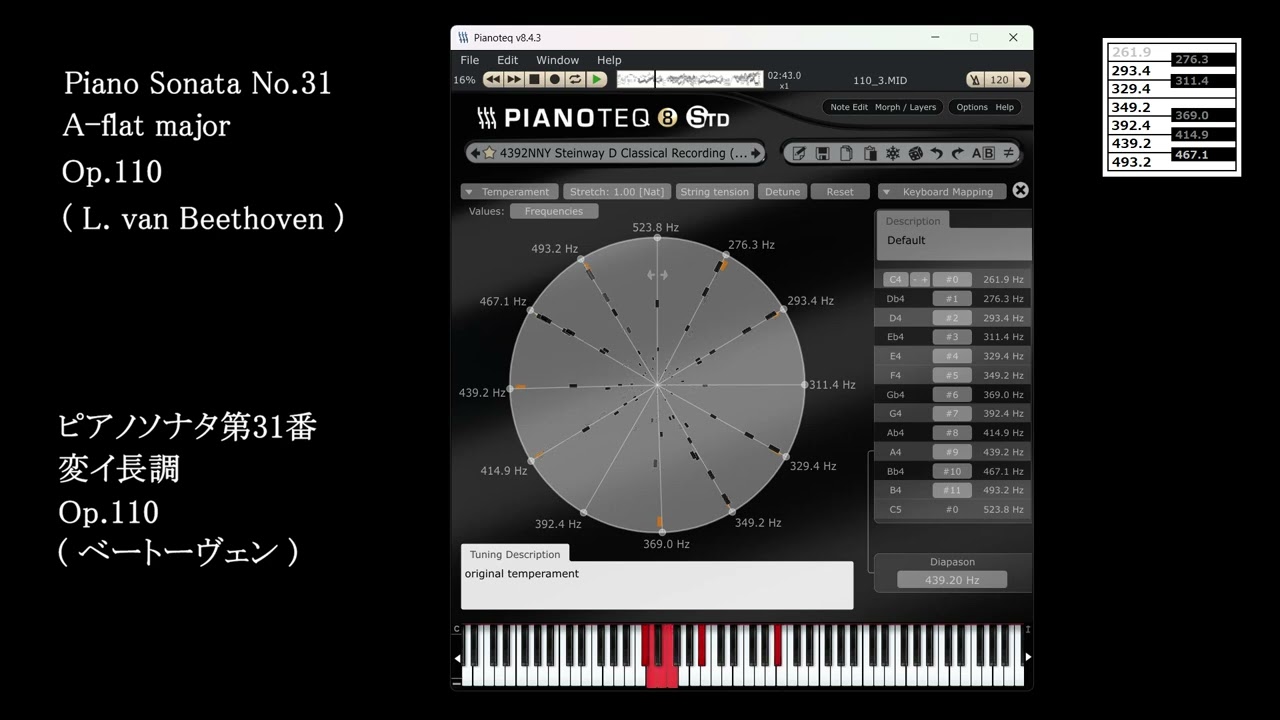The width and height of the screenshot is (1280, 720).
Task: Start recording with the record button
Action: pyautogui.click(x=555, y=79)
